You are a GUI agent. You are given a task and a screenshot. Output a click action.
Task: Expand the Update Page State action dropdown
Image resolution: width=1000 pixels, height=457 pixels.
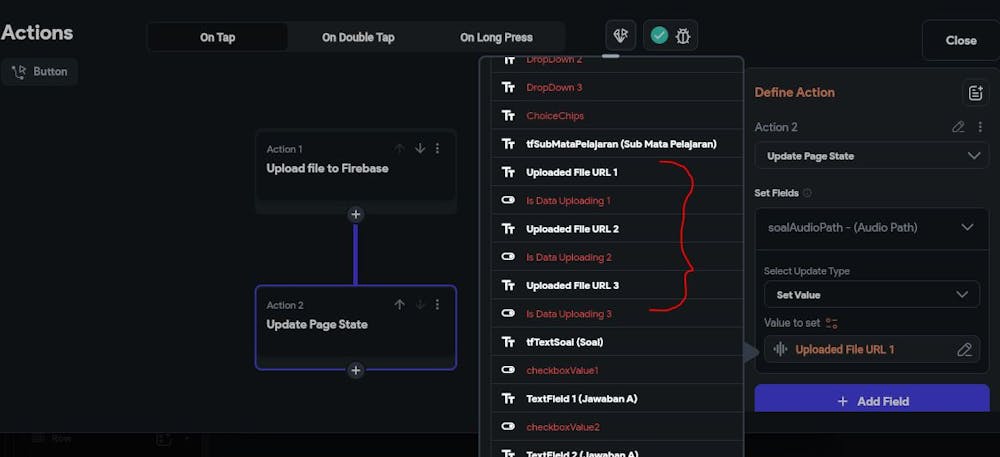tap(872, 156)
